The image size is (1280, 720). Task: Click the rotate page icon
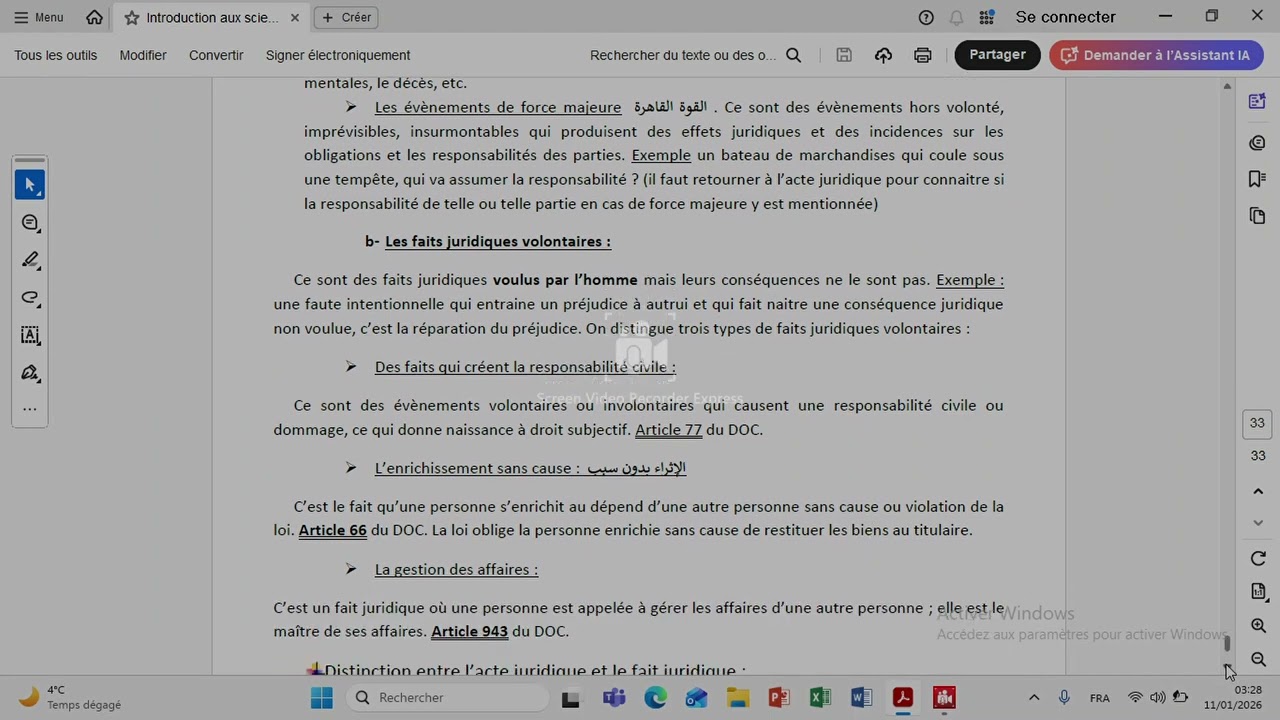(1258, 559)
